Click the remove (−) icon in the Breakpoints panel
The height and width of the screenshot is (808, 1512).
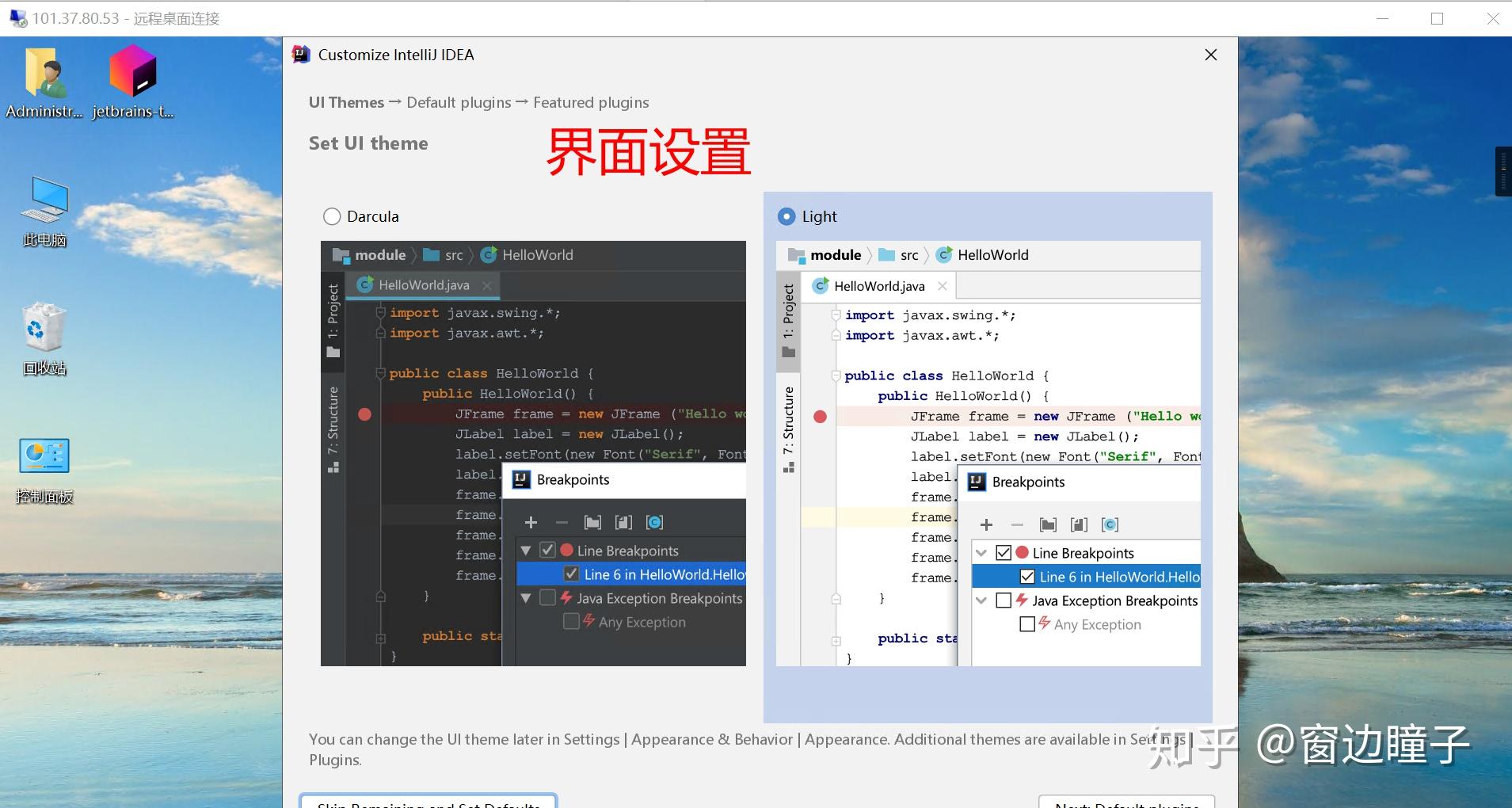click(x=1017, y=524)
